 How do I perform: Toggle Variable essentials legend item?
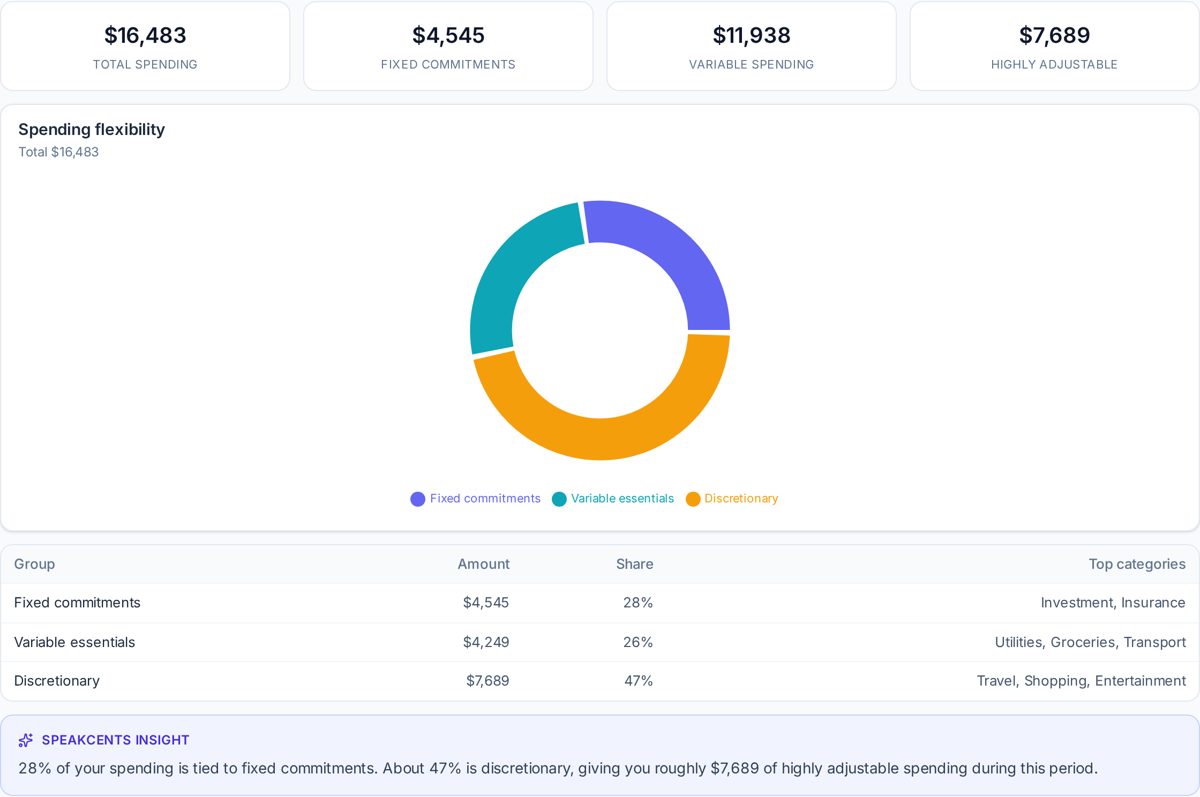click(x=613, y=499)
